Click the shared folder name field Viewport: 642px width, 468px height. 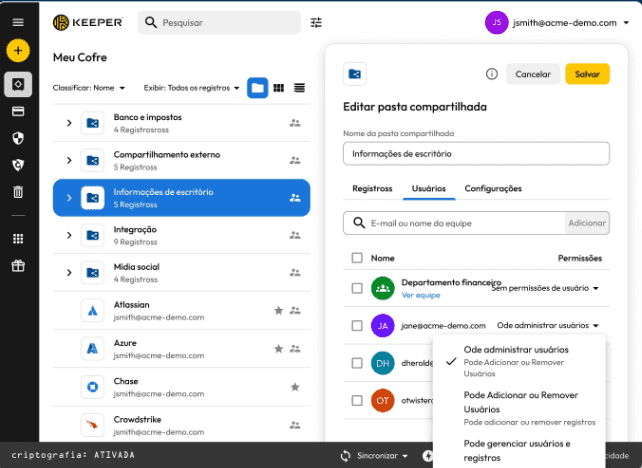pyautogui.click(x=475, y=154)
